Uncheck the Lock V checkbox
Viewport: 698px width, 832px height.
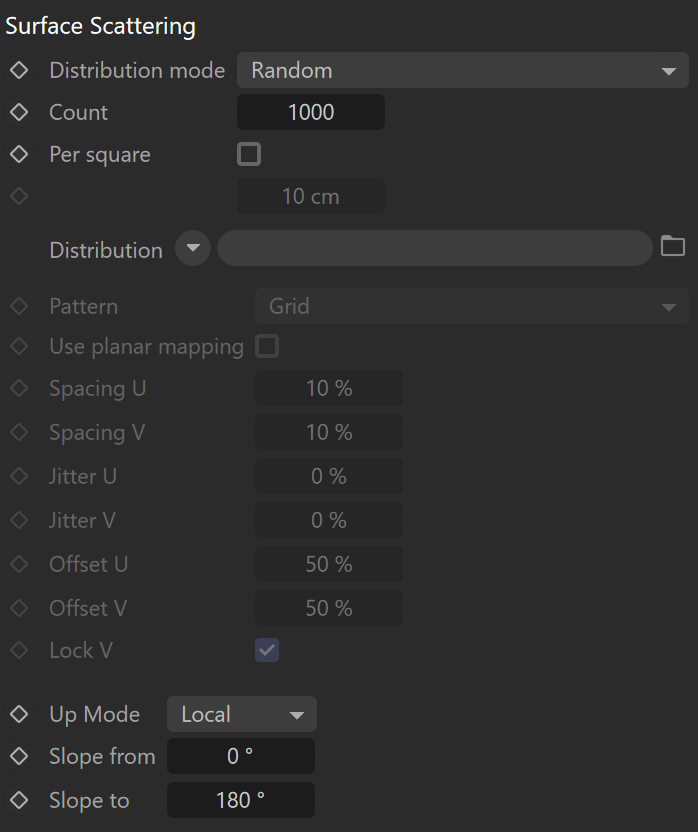[267, 651]
